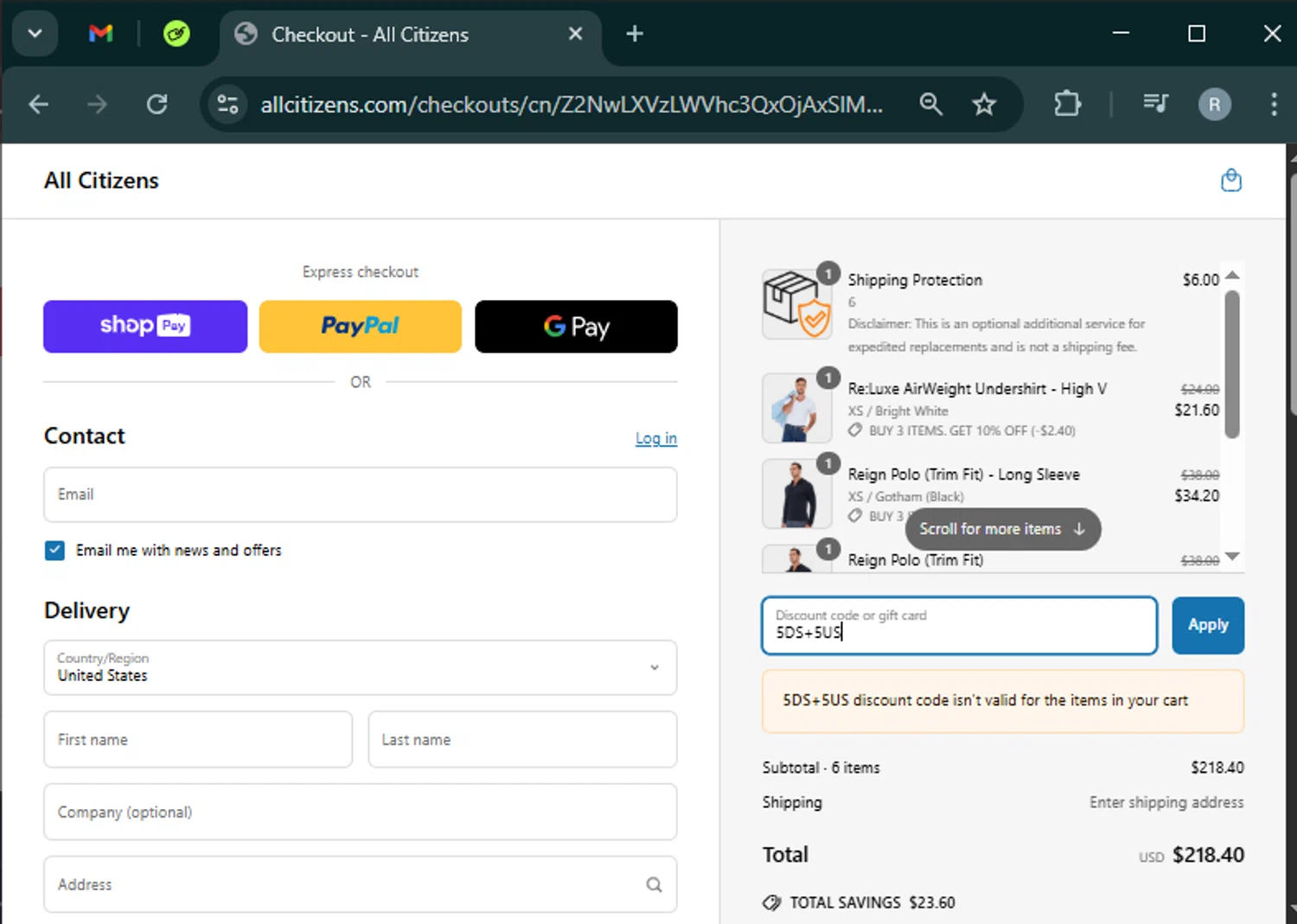Apply the discount code
The image size is (1297, 924).
(1208, 625)
